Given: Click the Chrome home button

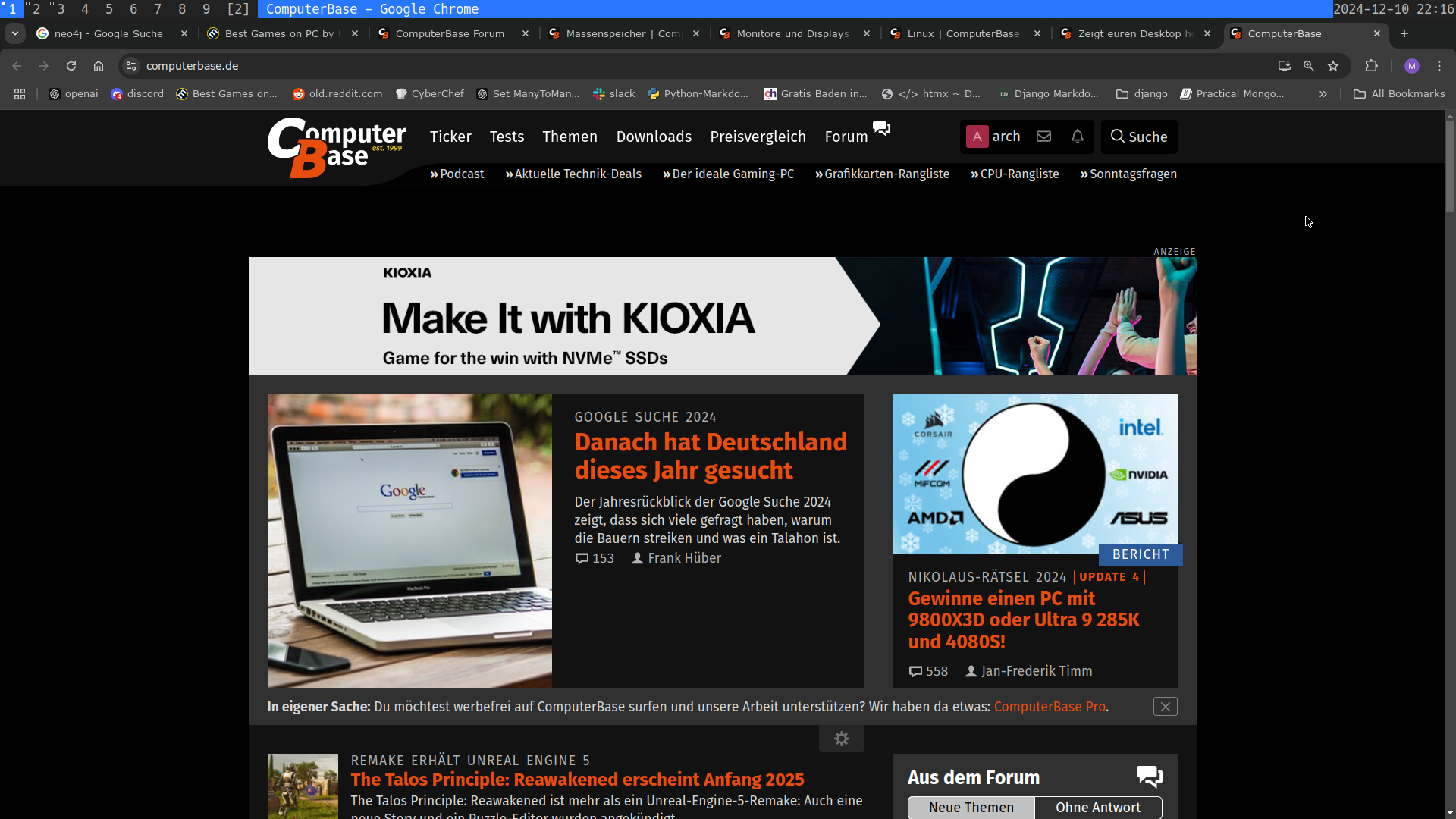Looking at the screenshot, I should click(99, 66).
